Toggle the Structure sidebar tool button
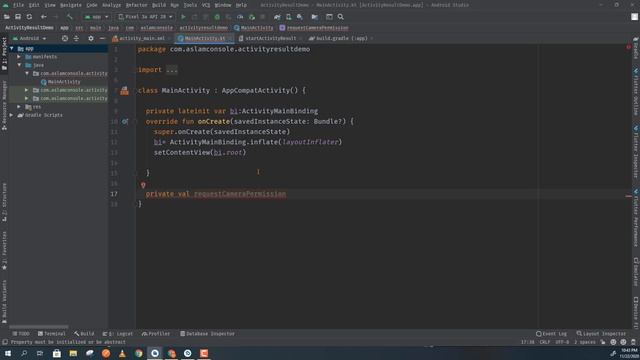Image resolution: width=640 pixels, height=360 pixels. pos(4,202)
